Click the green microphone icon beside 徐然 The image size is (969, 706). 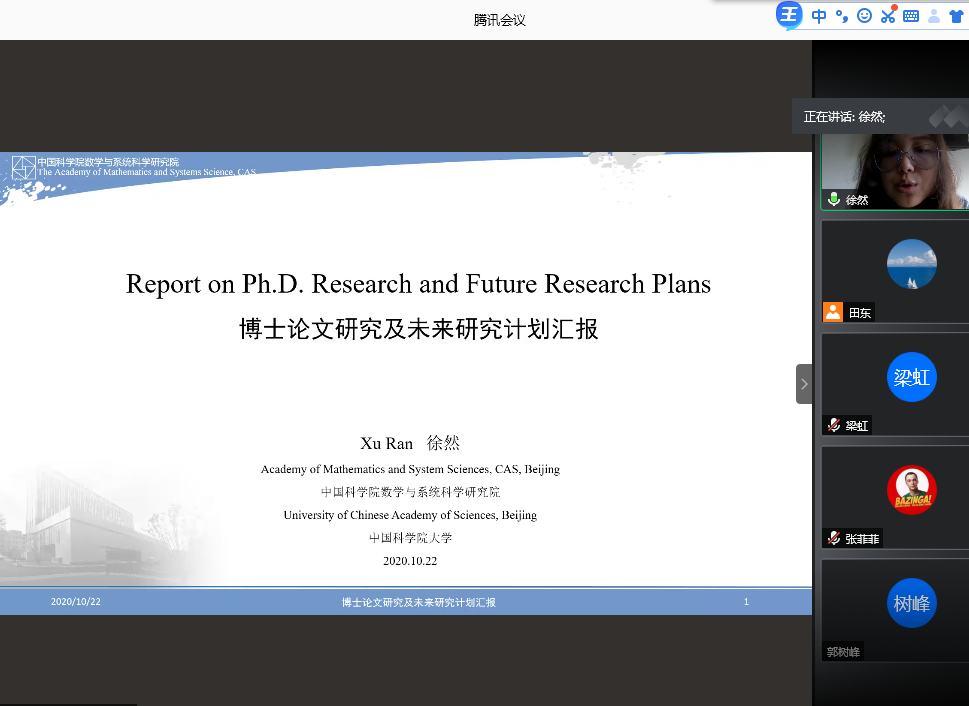833,200
